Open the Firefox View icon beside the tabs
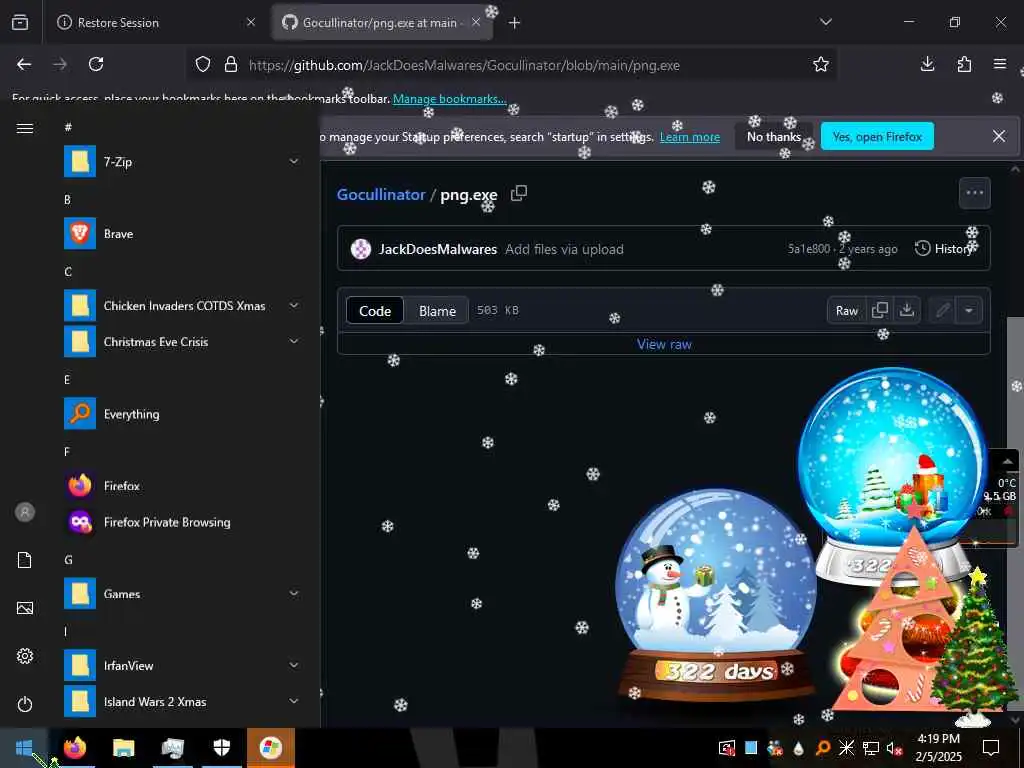 20,22
